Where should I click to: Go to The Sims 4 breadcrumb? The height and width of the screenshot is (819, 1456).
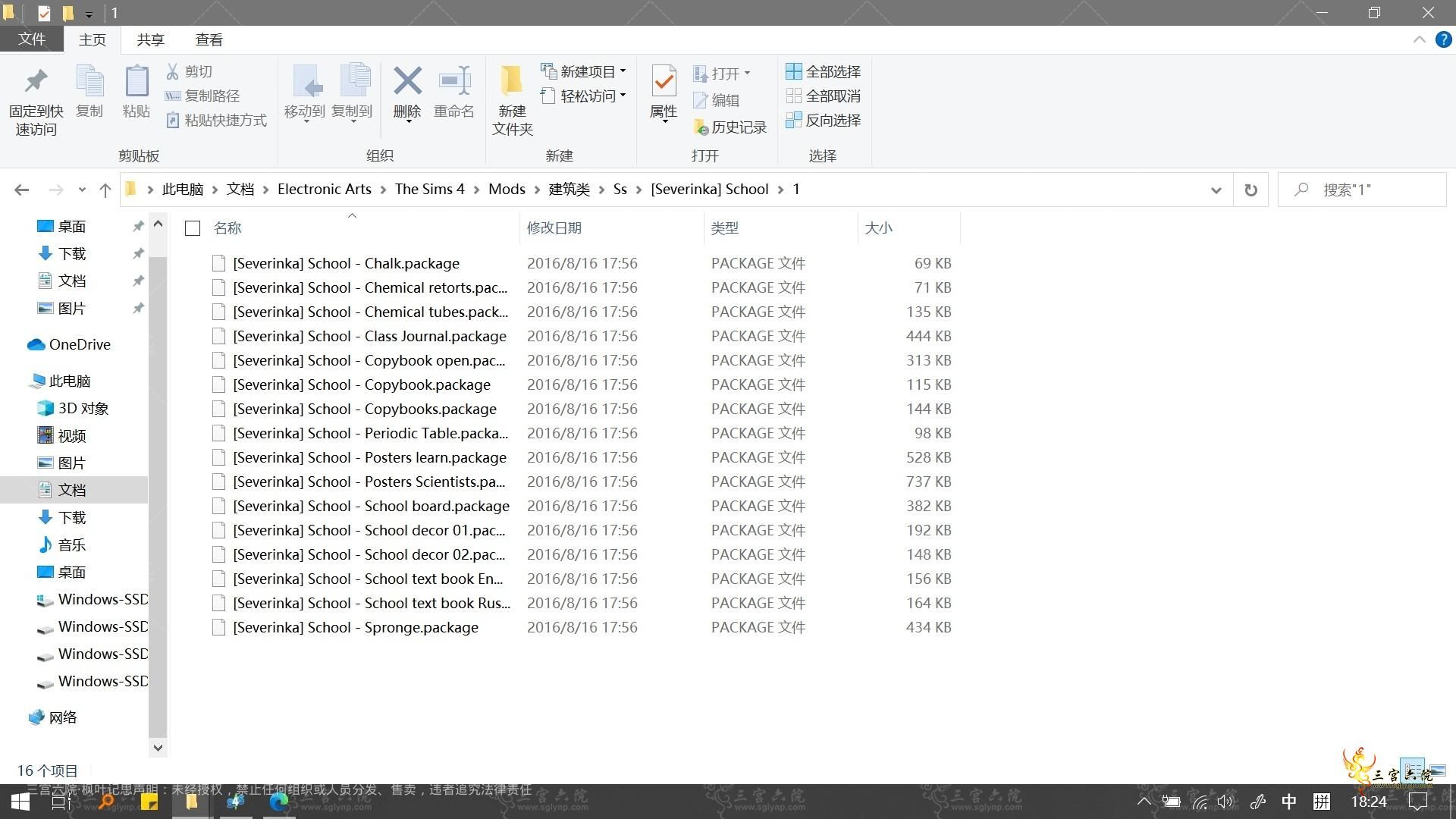click(x=429, y=190)
